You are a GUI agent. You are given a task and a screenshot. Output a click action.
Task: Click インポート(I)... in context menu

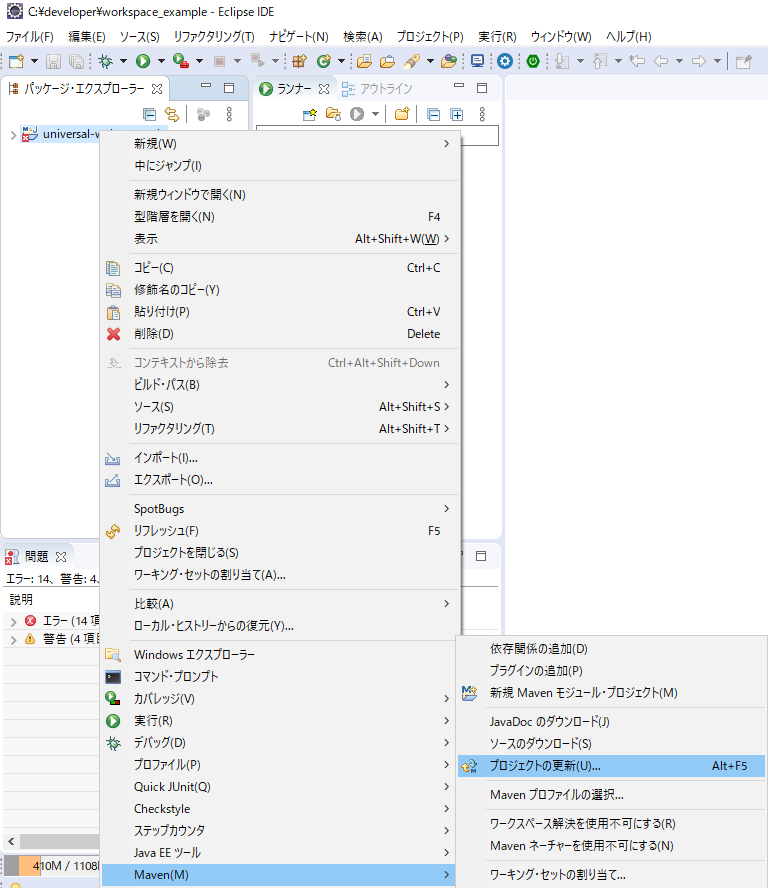(x=280, y=458)
